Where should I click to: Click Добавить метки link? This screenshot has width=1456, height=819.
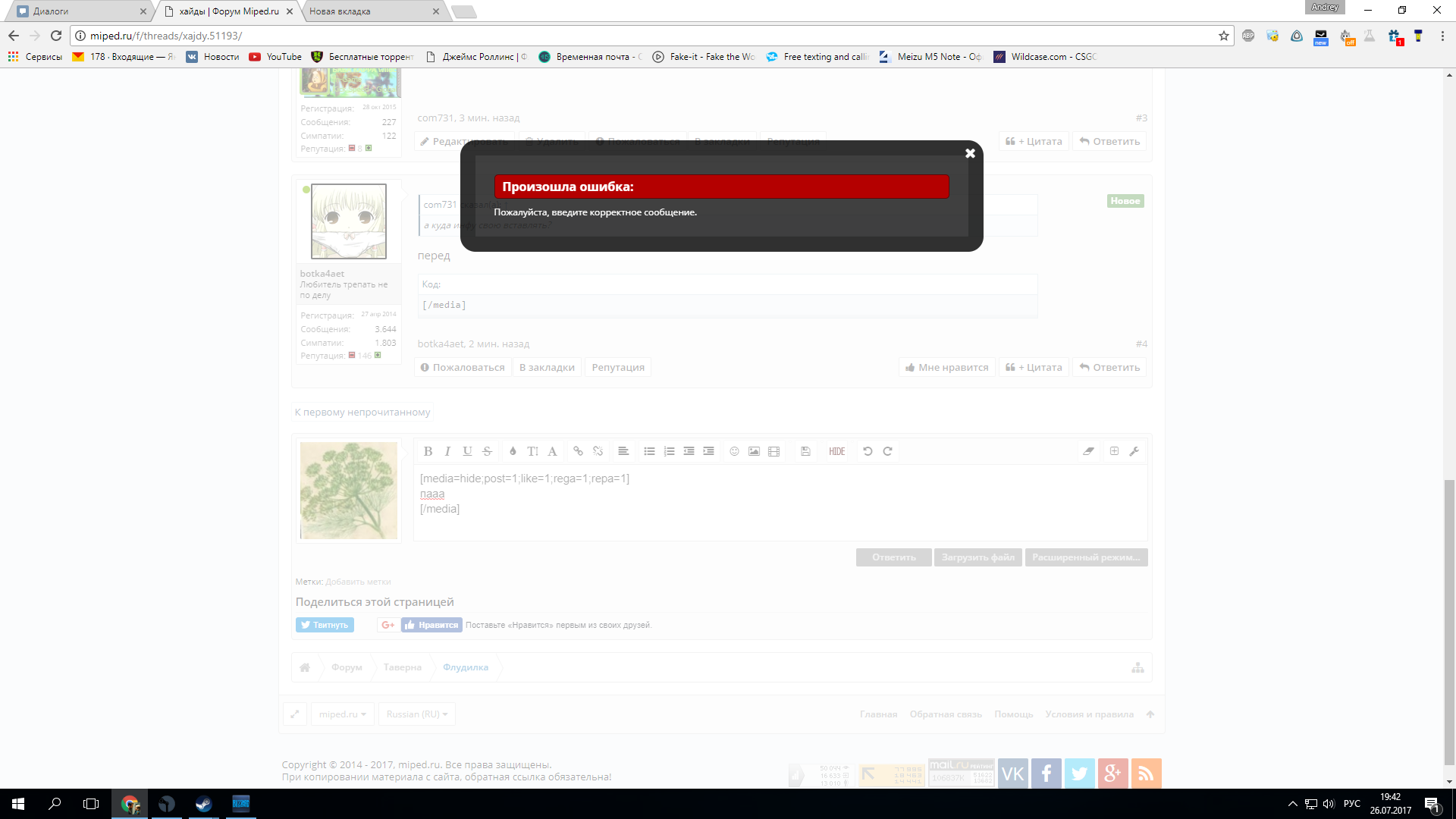click(358, 582)
